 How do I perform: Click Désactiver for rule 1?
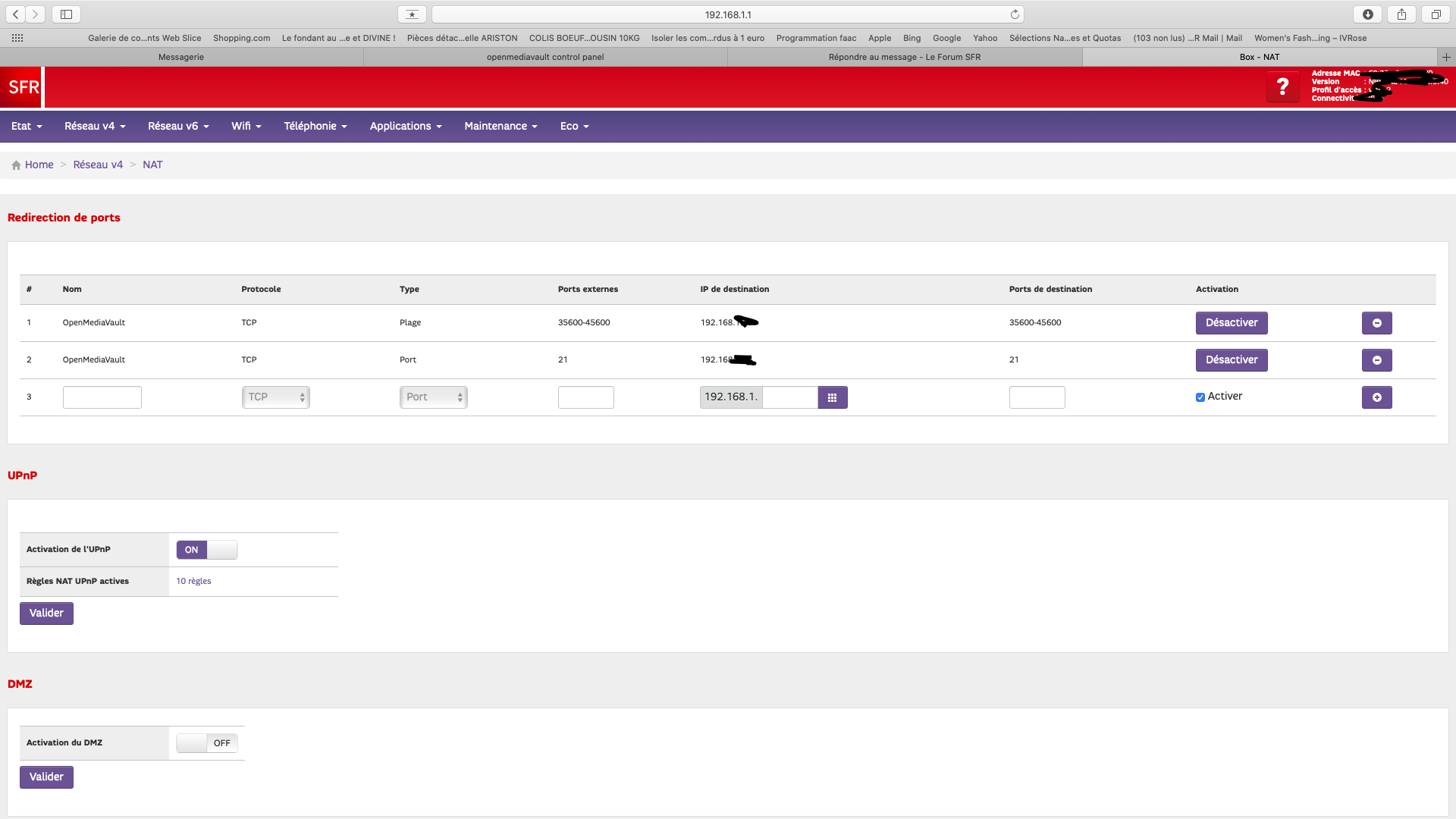[1231, 323]
